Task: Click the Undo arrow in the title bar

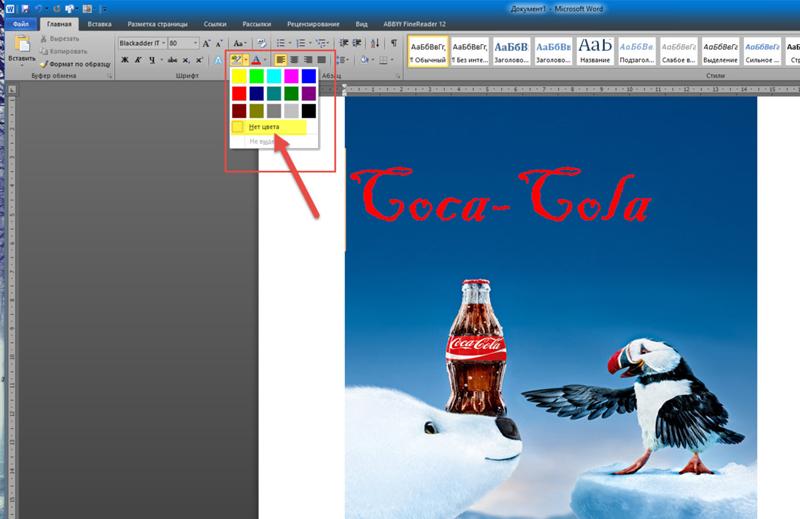Action: (x=39, y=9)
